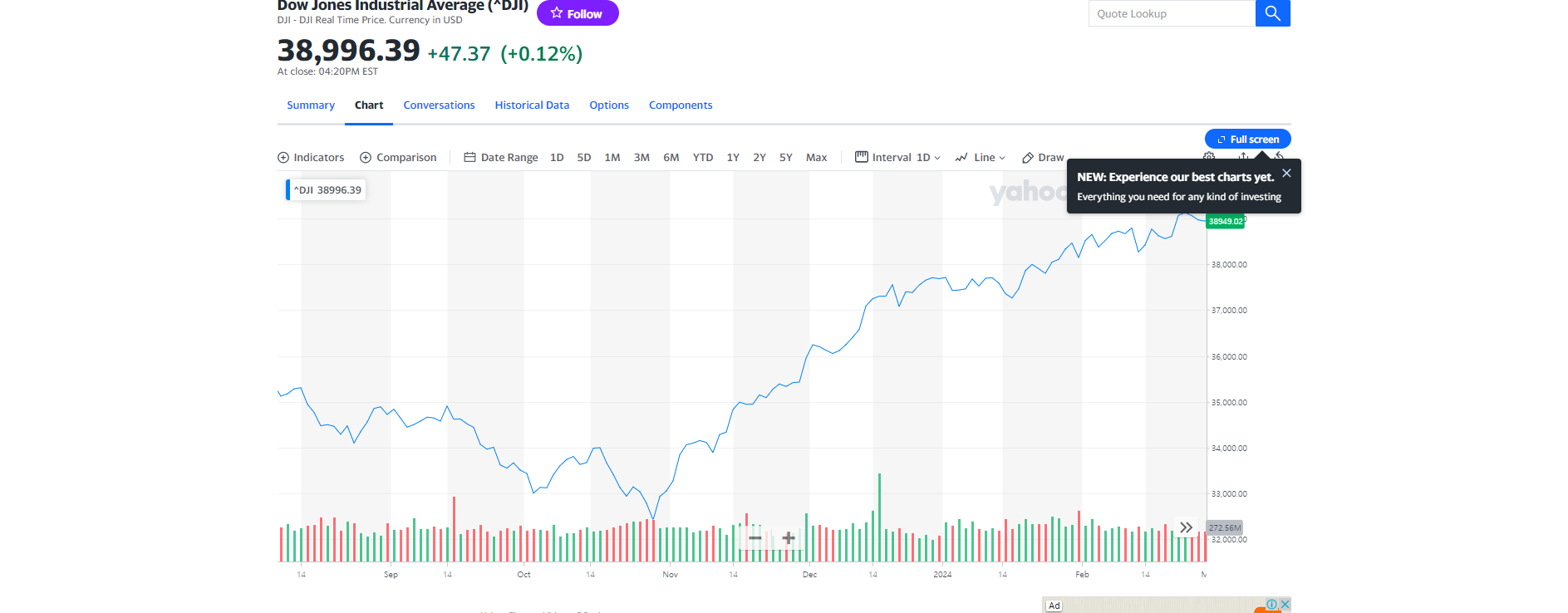The height and width of the screenshot is (613, 1568).
Task: Open chart settings gear icon
Action: coord(1209,156)
